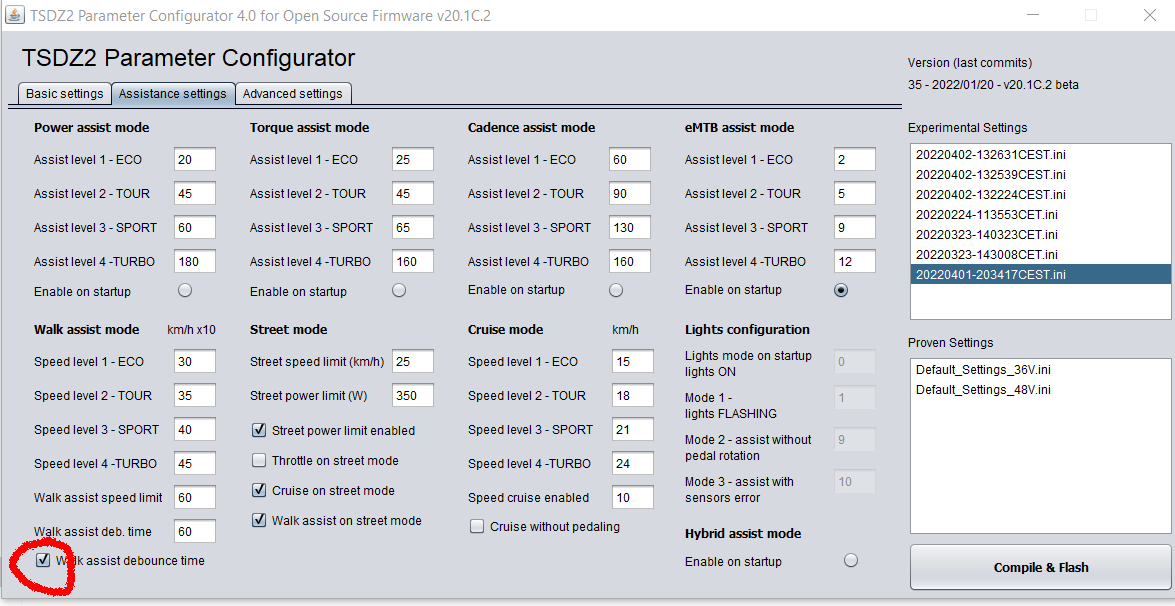Click eMTB assist level 1 ECO field

(854, 159)
